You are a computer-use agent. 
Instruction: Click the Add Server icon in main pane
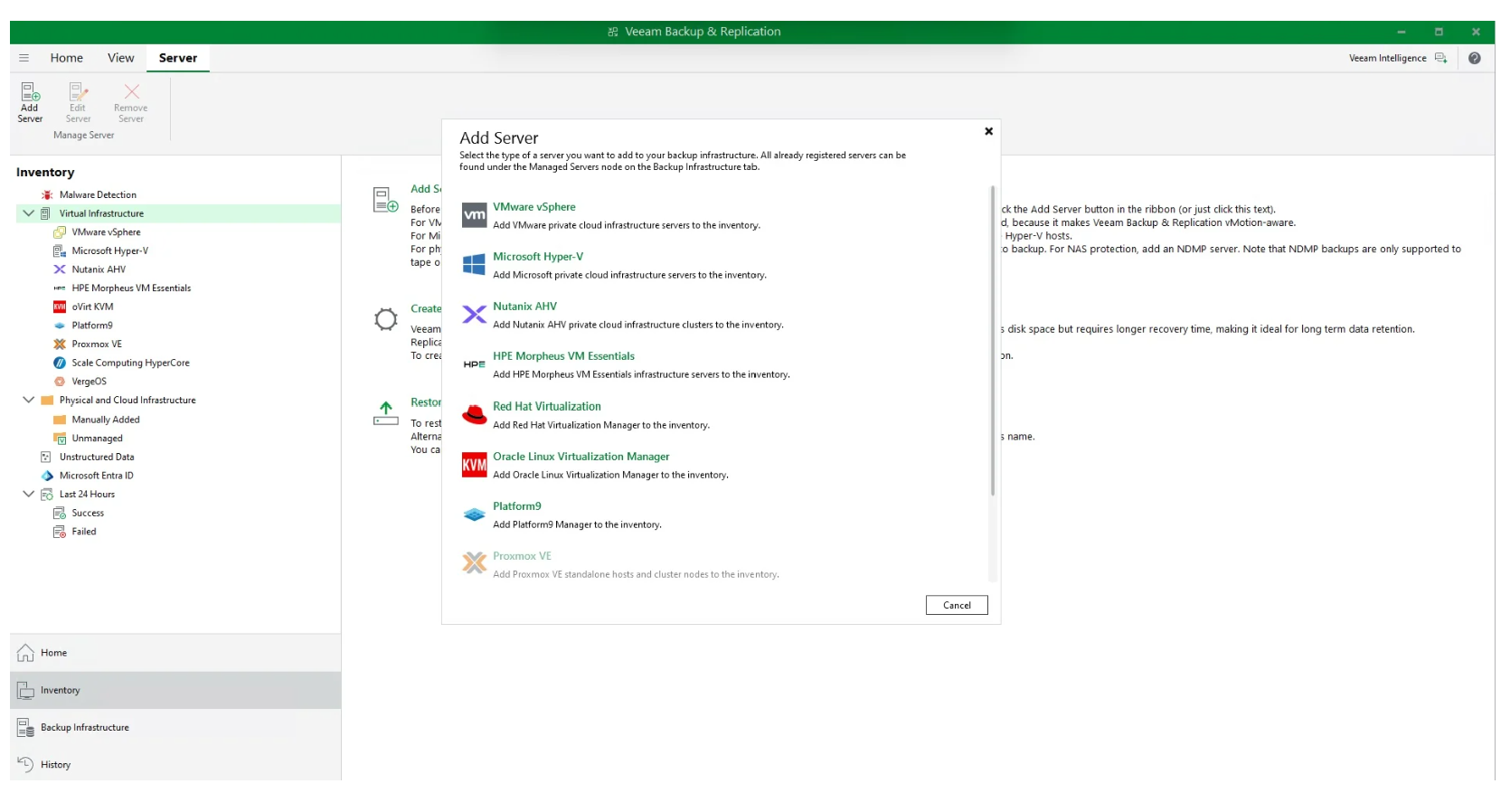pyautogui.click(x=386, y=200)
